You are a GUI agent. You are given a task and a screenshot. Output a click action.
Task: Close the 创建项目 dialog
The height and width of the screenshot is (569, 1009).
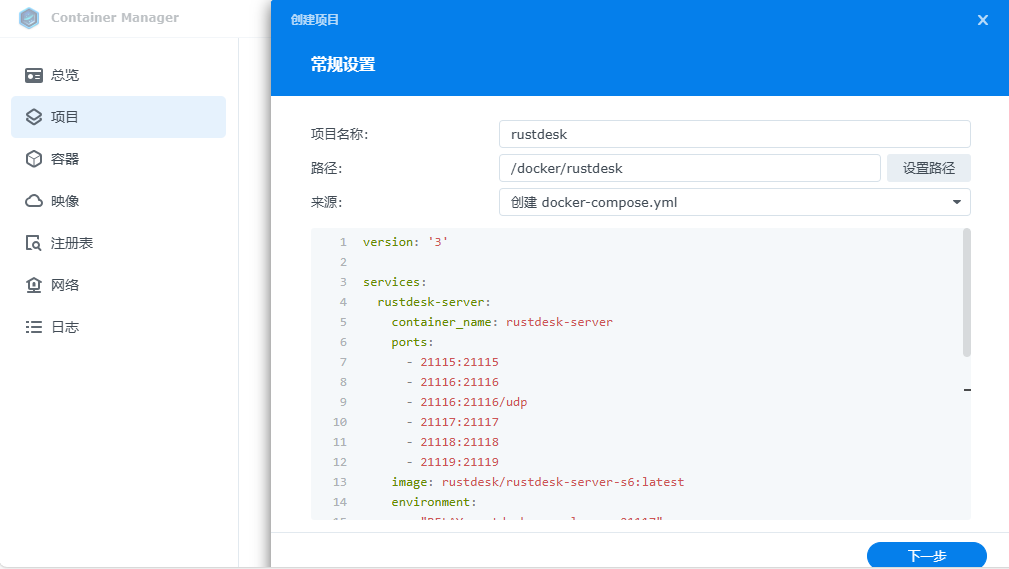(983, 20)
